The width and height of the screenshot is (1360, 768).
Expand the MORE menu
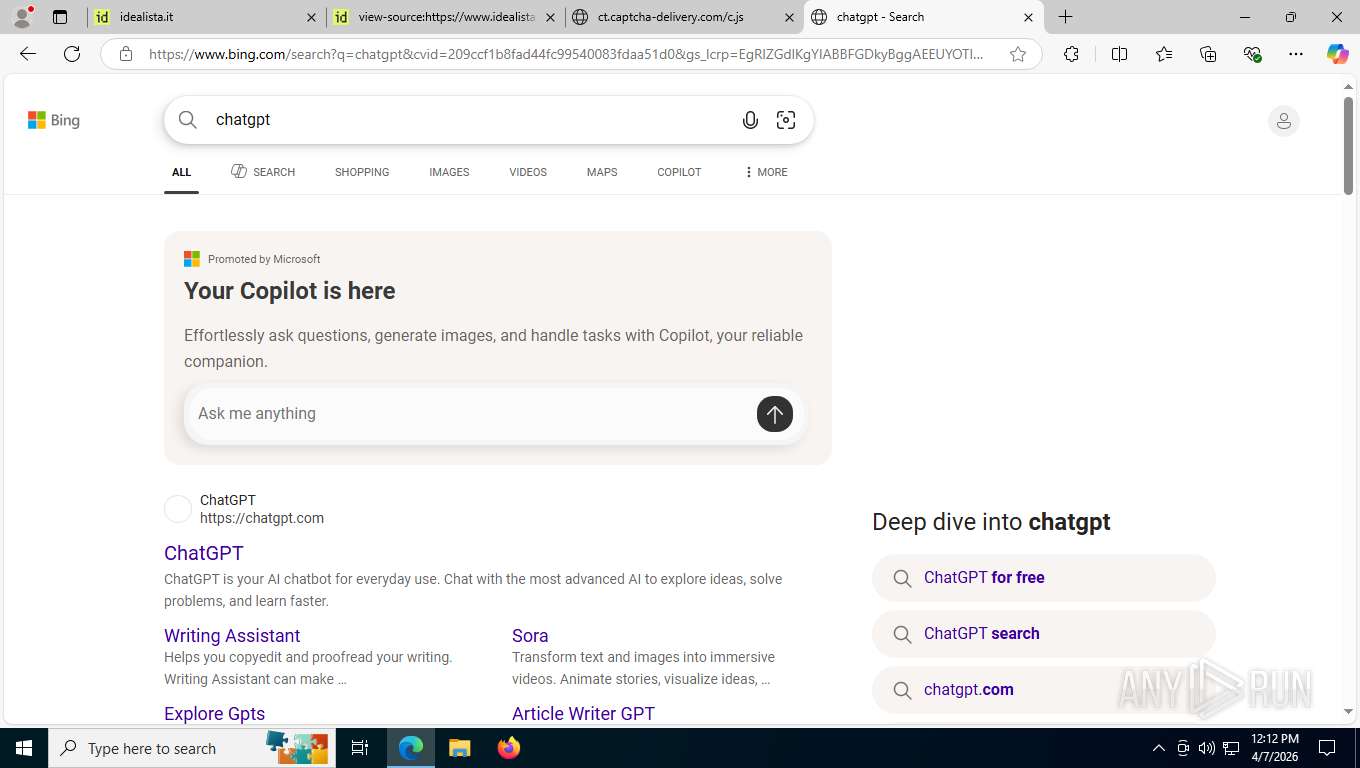tap(766, 172)
